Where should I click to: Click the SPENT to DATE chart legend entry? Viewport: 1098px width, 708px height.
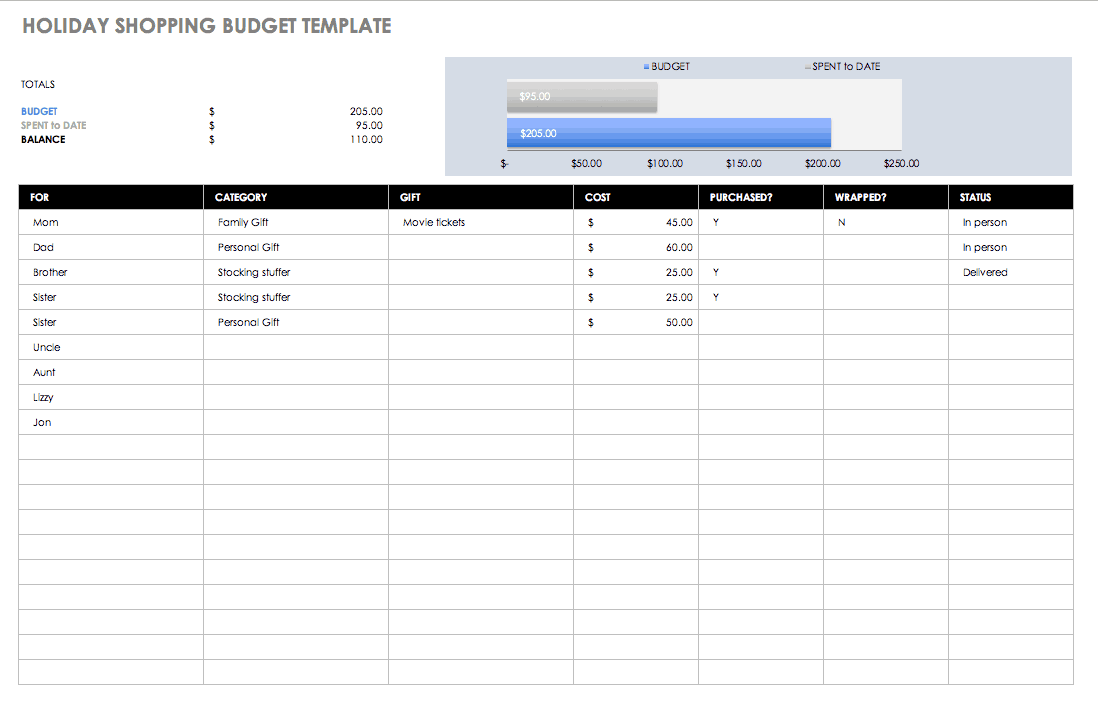pyautogui.click(x=842, y=67)
